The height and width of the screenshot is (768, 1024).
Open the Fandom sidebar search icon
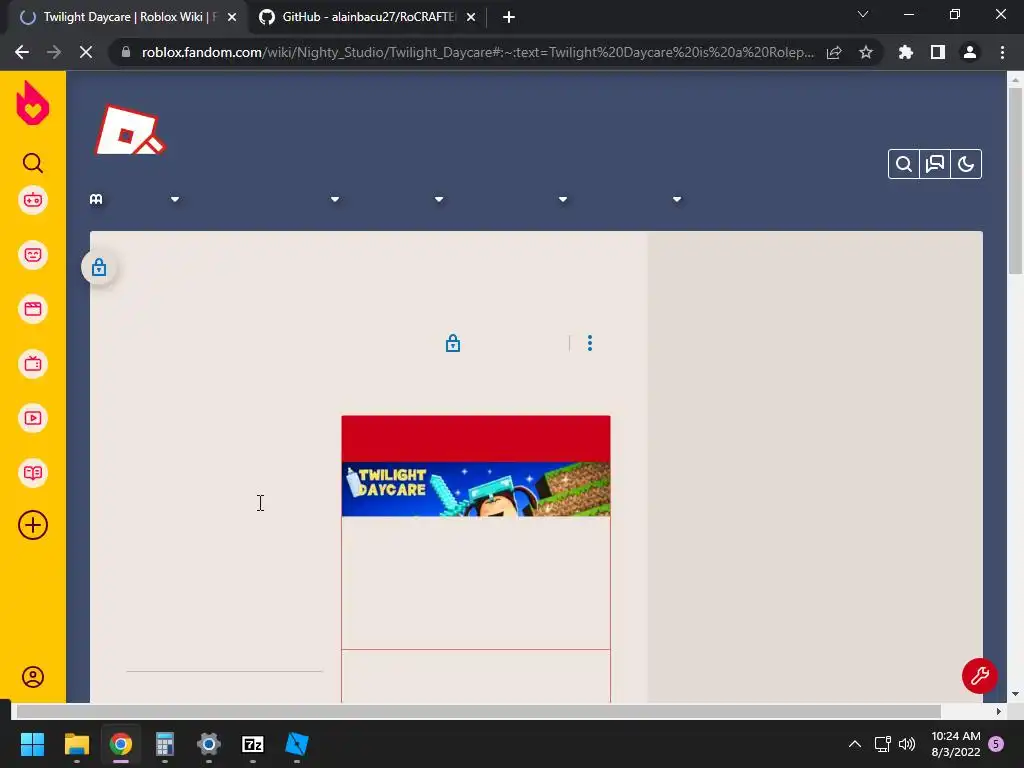33,163
